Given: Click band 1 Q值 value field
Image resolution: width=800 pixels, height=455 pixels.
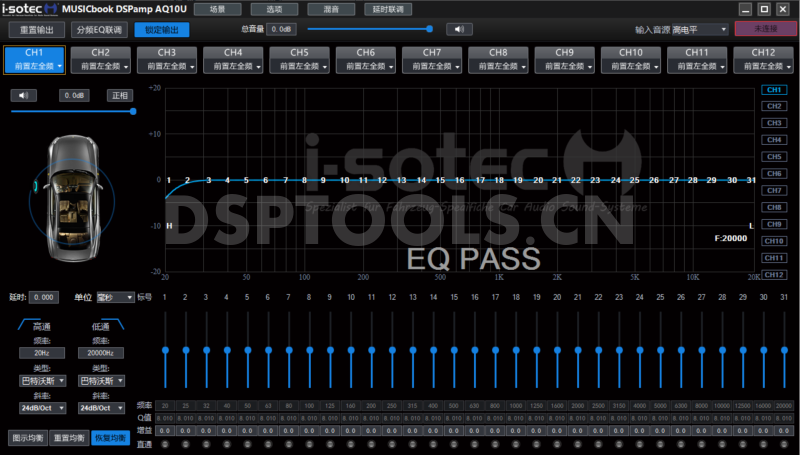Looking at the screenshot, I should tap(165, 418).
